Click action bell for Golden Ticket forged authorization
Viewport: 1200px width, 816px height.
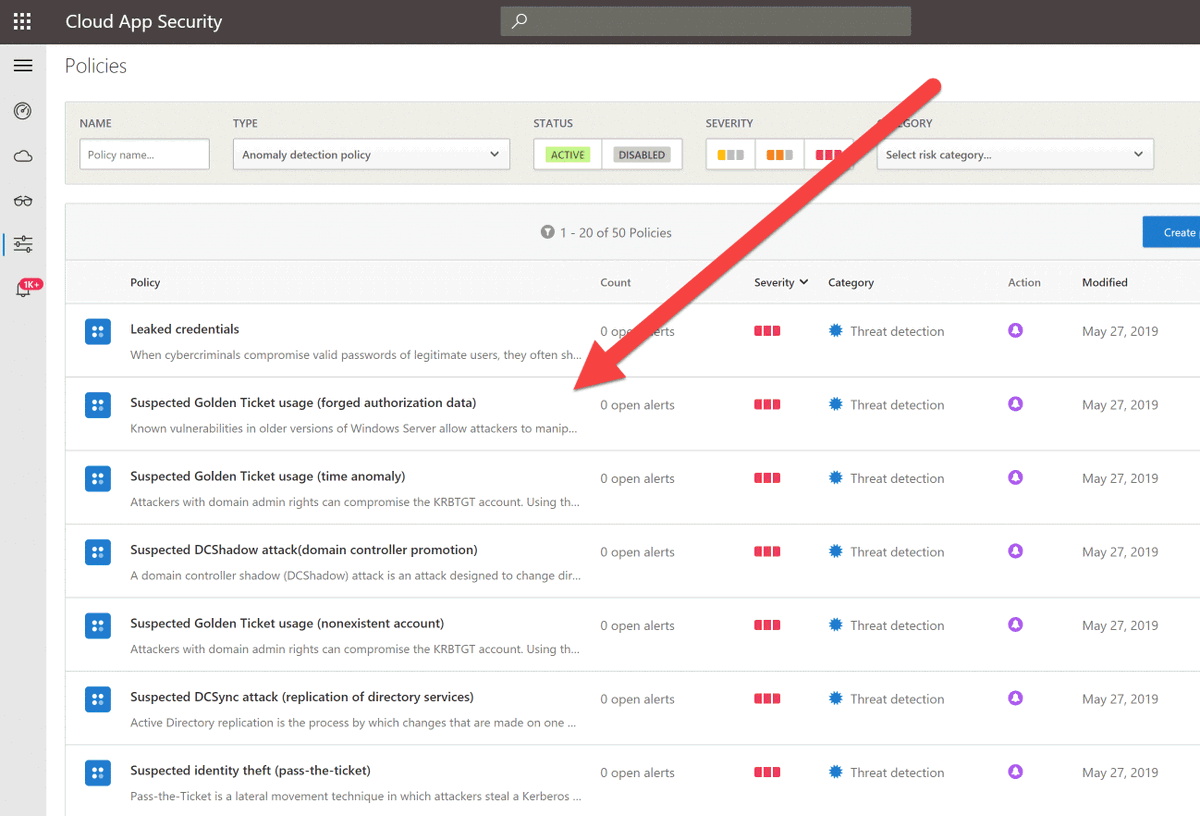[x=1015, y=404]
